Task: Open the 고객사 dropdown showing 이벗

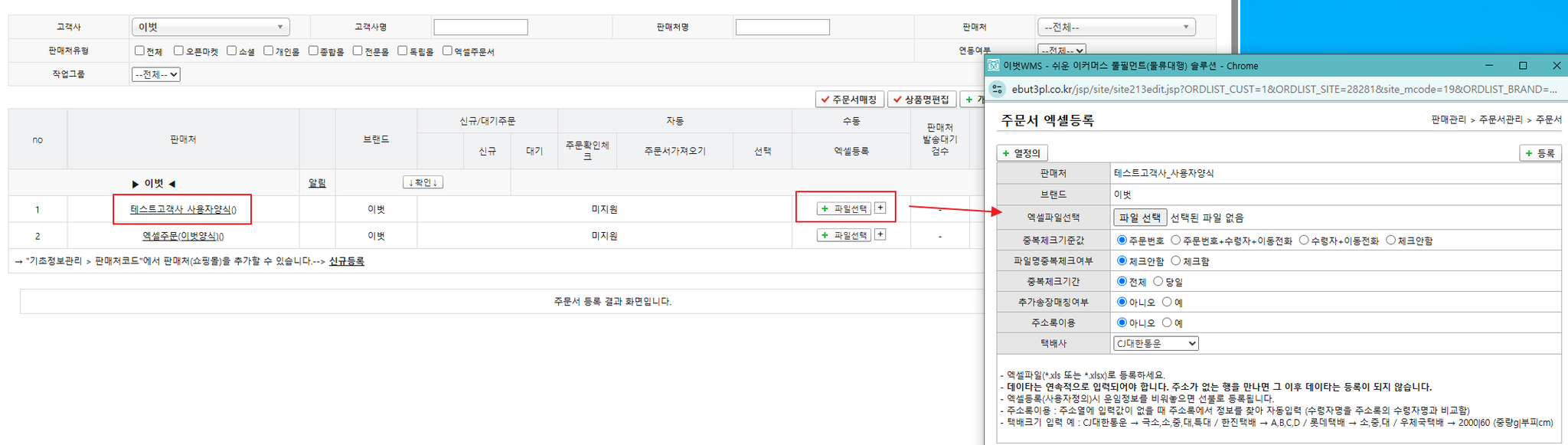Action: pyautogui.click(x=211, y=27)
